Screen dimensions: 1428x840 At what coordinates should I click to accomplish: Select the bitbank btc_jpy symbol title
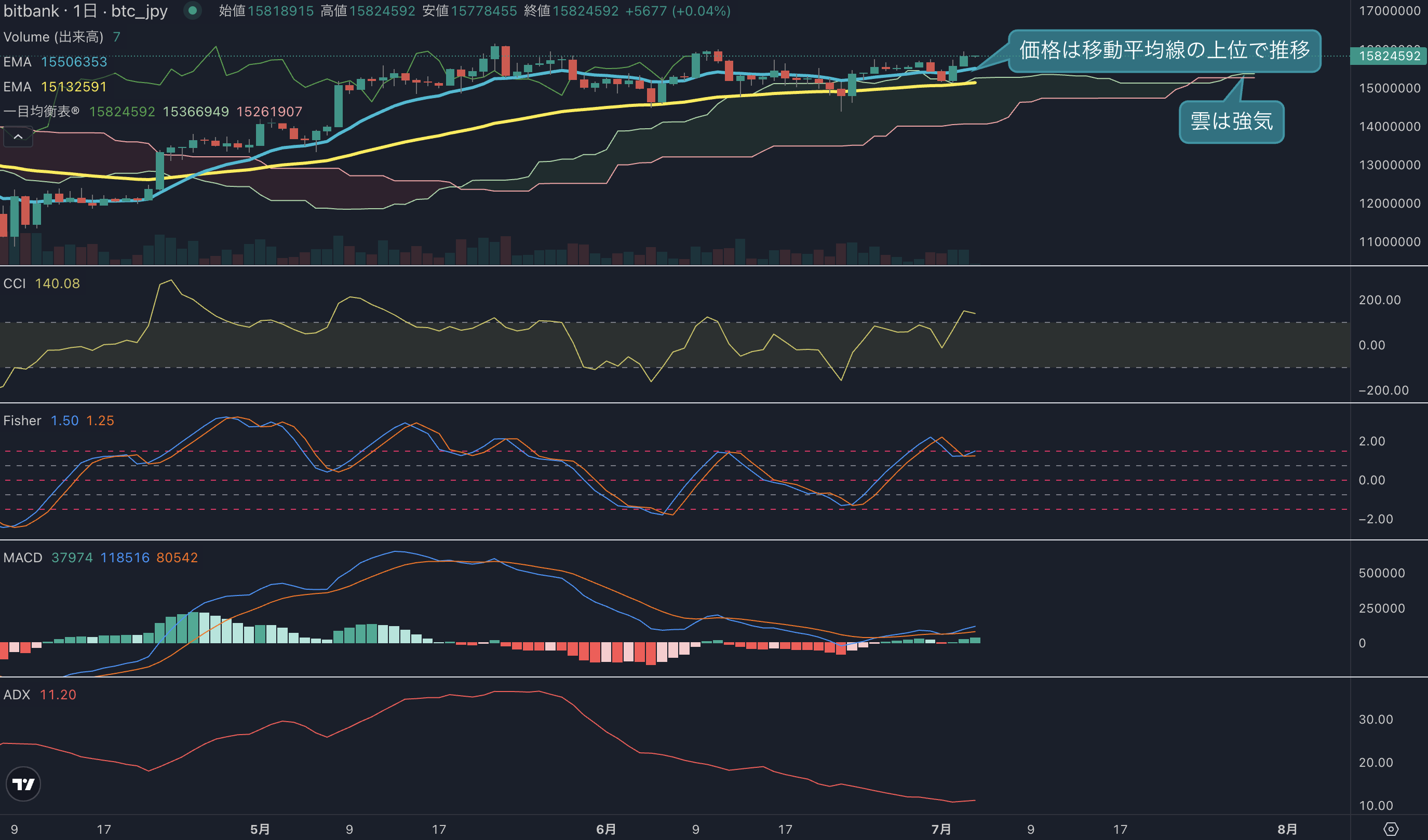[86, 11]
